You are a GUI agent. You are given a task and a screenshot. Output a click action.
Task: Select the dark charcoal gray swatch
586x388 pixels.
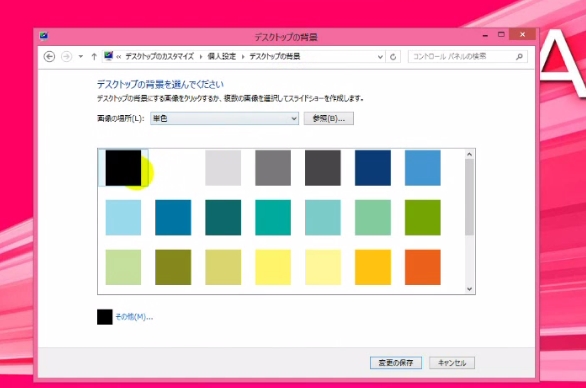point(323,168)
